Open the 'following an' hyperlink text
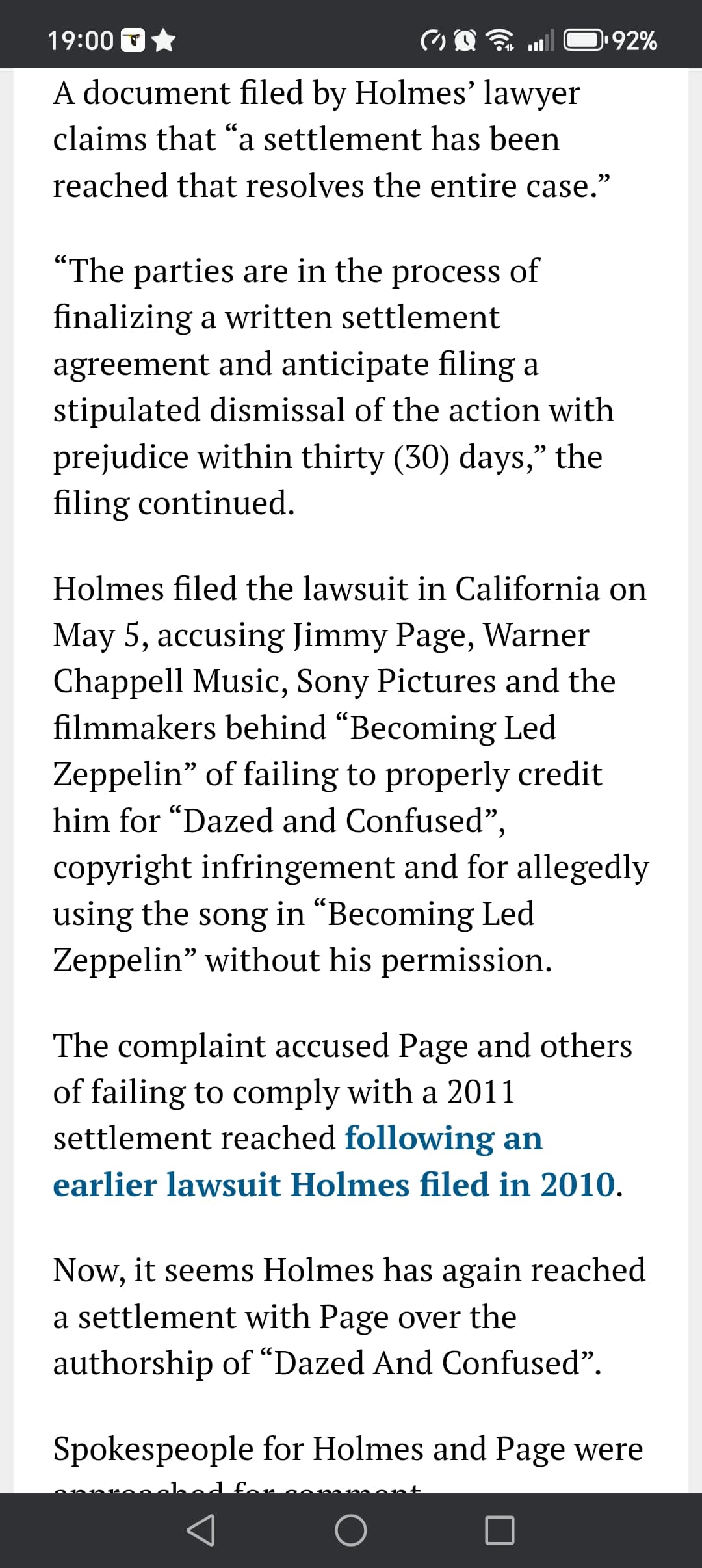 pyautogui.click(x=443, y=1138)
